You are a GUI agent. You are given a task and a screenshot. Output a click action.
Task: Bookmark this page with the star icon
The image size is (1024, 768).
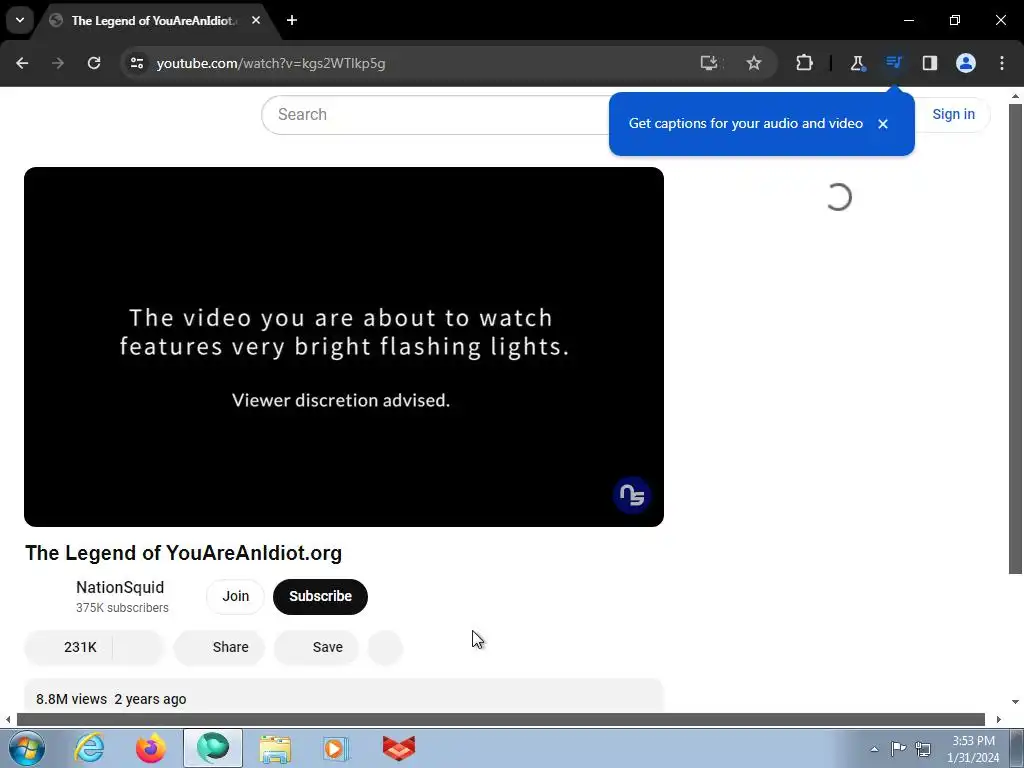[754, 63]
